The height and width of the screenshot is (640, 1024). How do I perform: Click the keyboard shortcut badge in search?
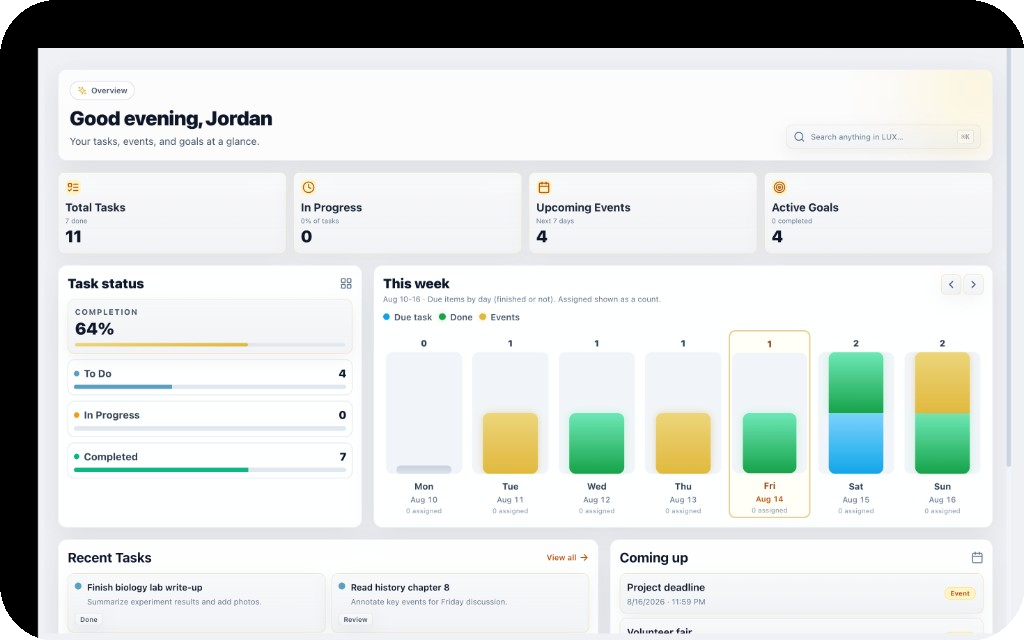pos(965,137)
